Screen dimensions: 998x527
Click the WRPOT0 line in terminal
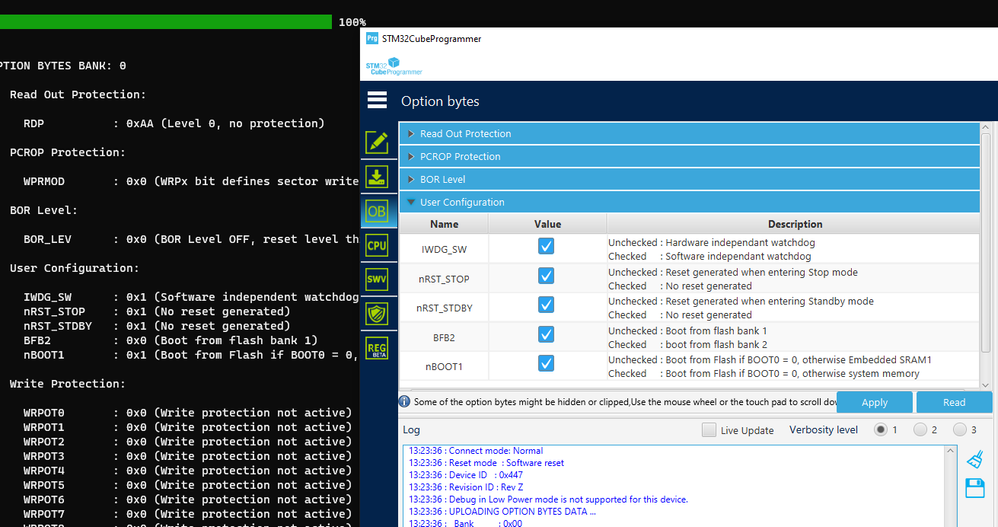187,413
